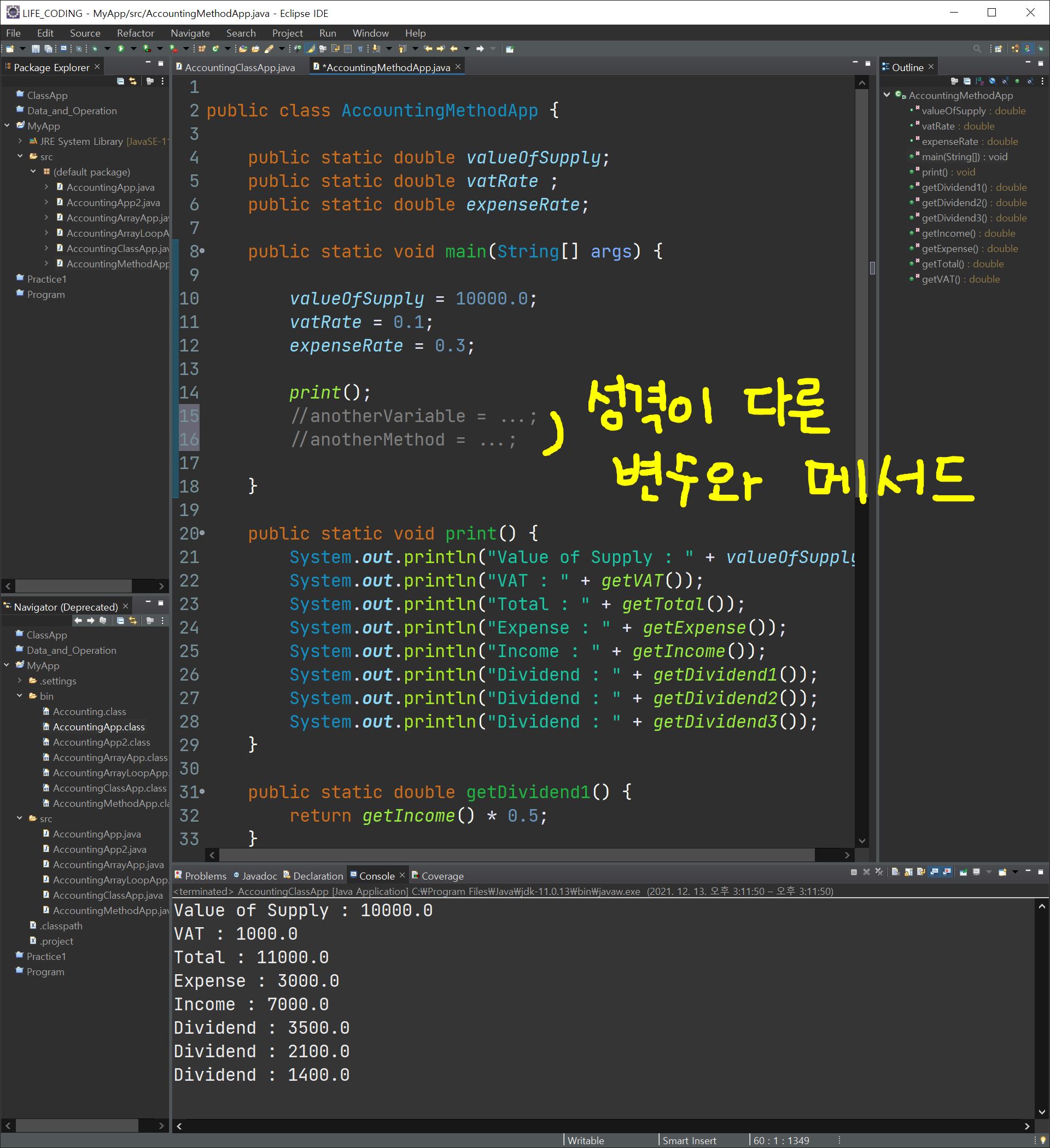Switch to AccountingClassApp.java editor tab
Viewport: 1050px width, 1148px height.
pos(240,67)
